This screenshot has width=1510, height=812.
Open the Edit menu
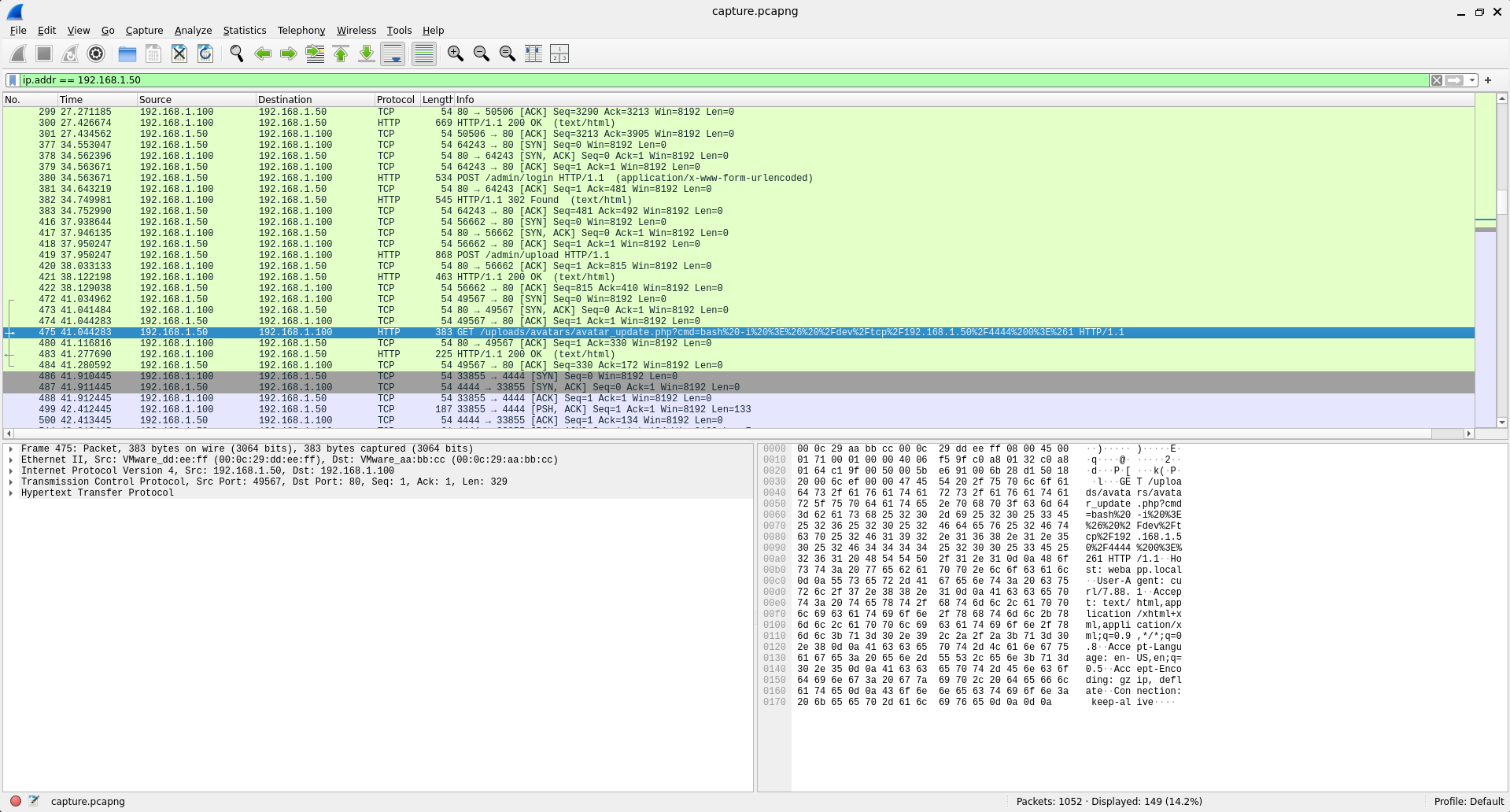pyautogui.click(x=46, y=30)
